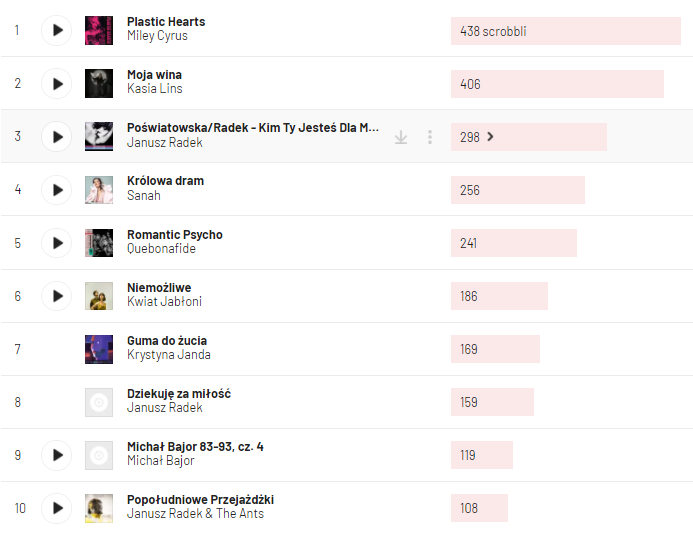Image resolution: width=693 pixels, height=534 pixels.
Task: Play the track Plastic Hearts
Action: 57,30
